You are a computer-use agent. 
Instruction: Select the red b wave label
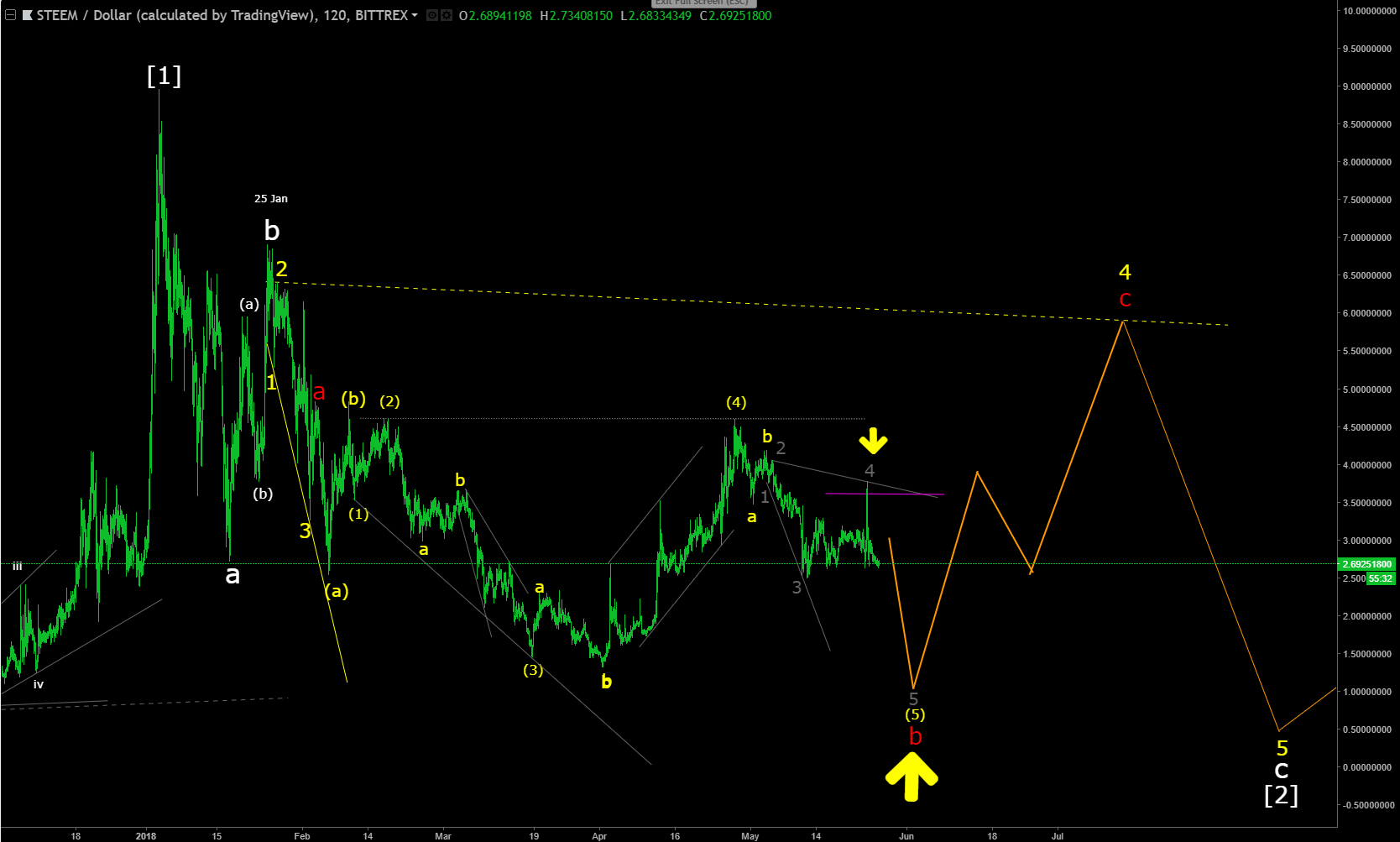click(916, 736)
